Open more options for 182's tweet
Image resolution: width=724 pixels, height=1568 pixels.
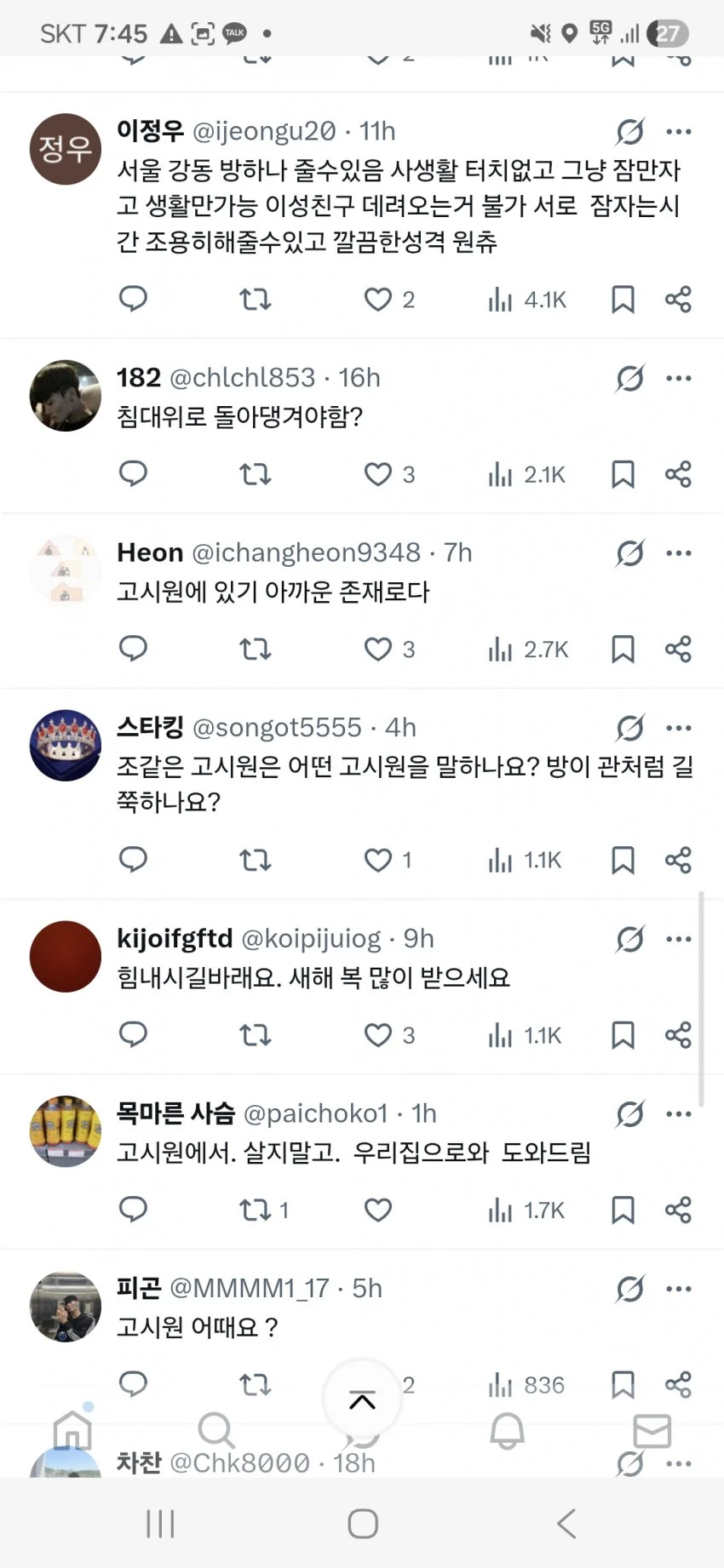click(x=679, y=379)
